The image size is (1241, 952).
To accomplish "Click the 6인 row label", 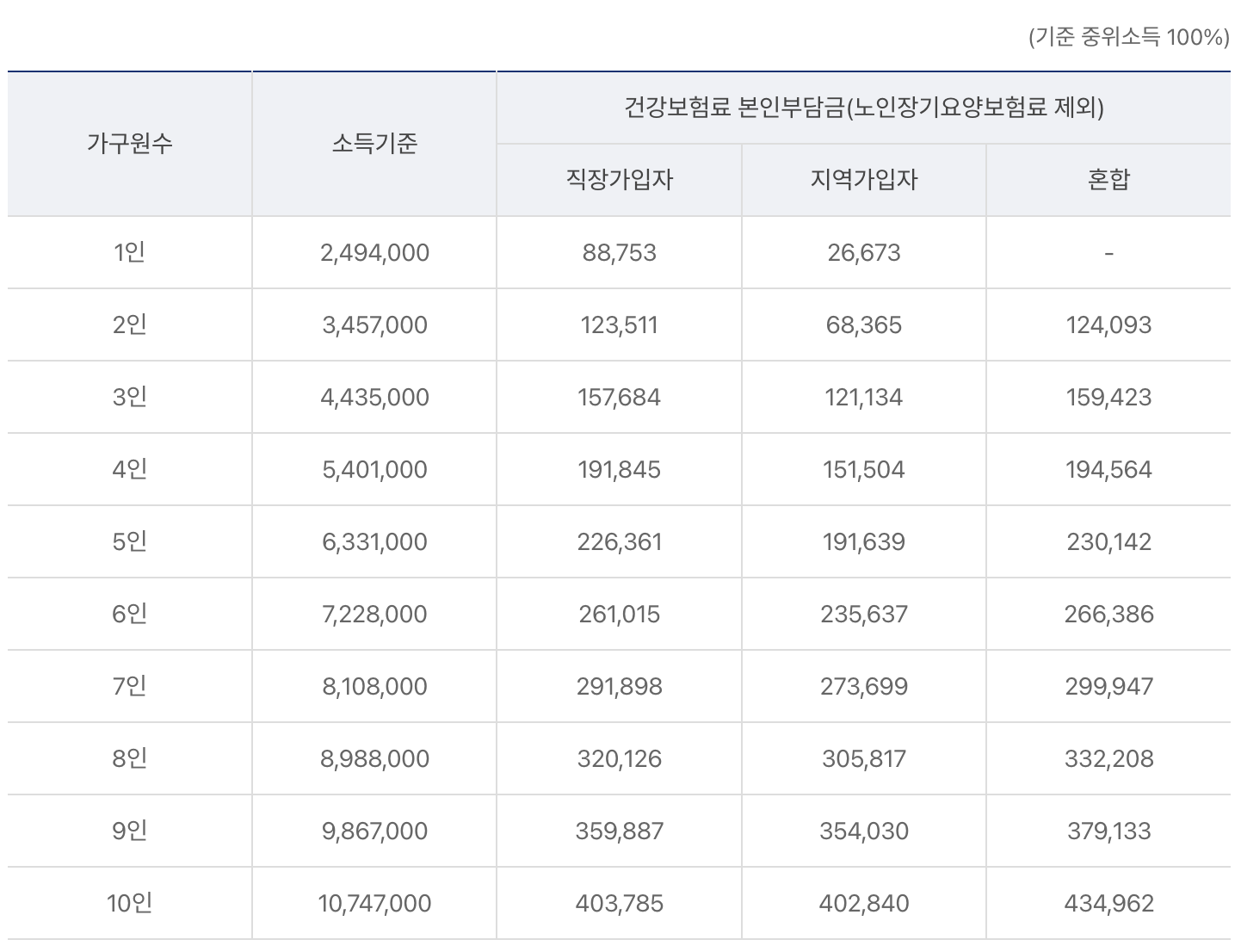I will pyautogui.click(x=130, y=614).
